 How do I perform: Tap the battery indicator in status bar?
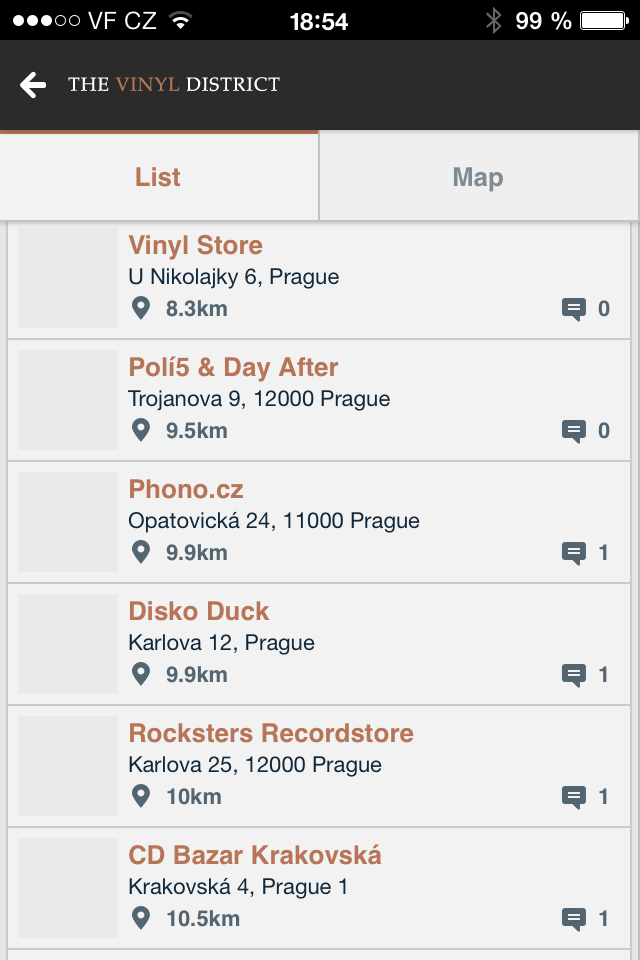(x=603, y=20)
